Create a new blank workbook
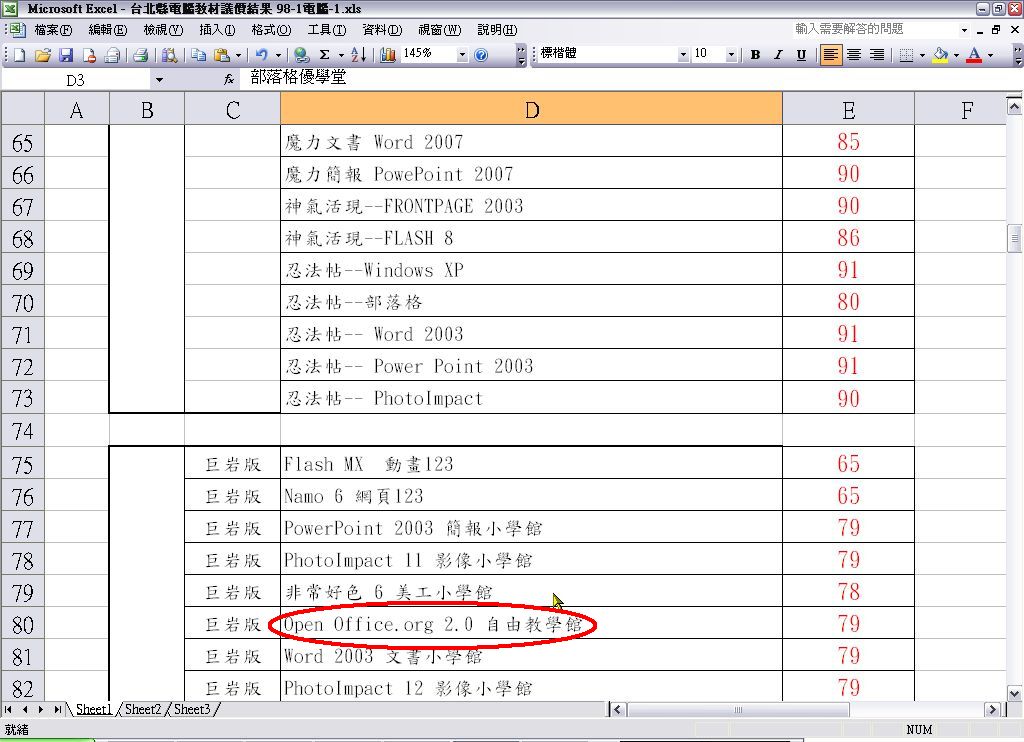This screenshot has height=742, width=1024. (x=20, y=55)
